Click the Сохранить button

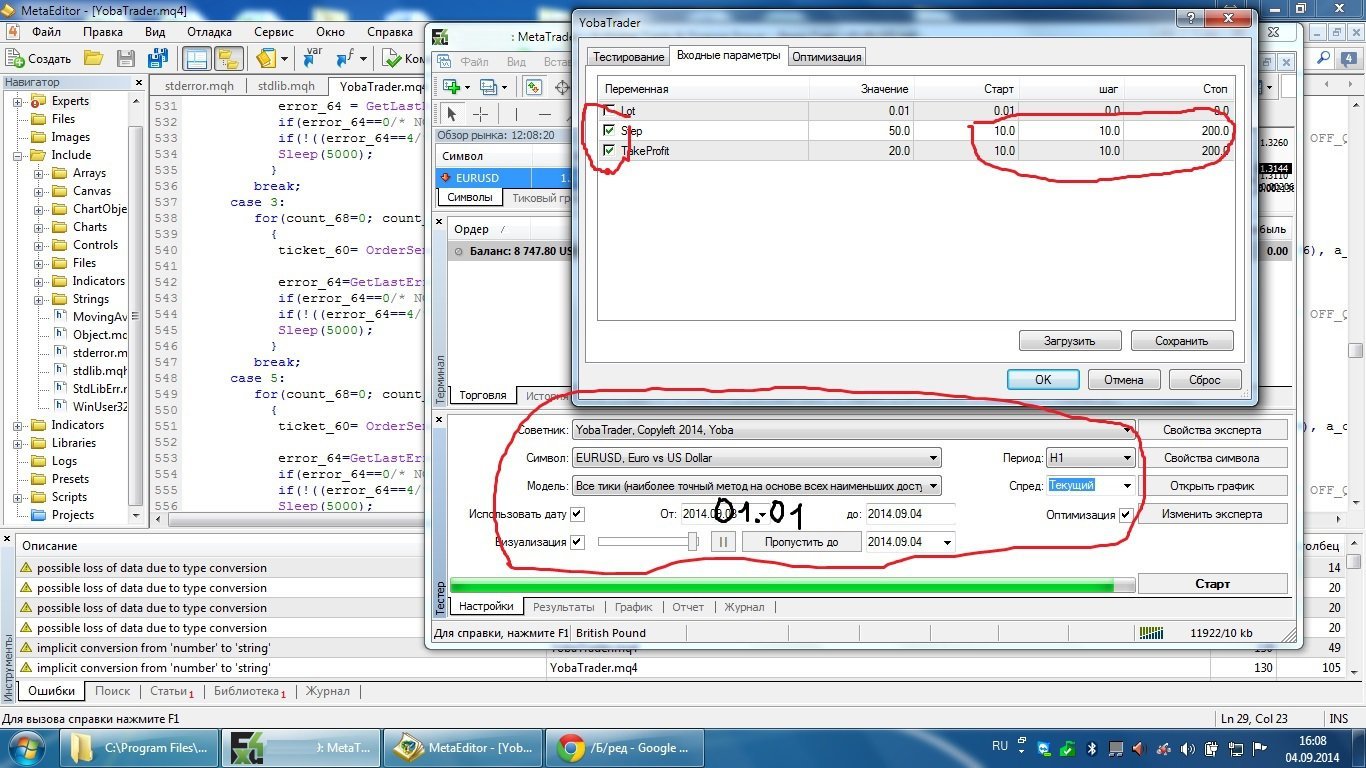1182,341
